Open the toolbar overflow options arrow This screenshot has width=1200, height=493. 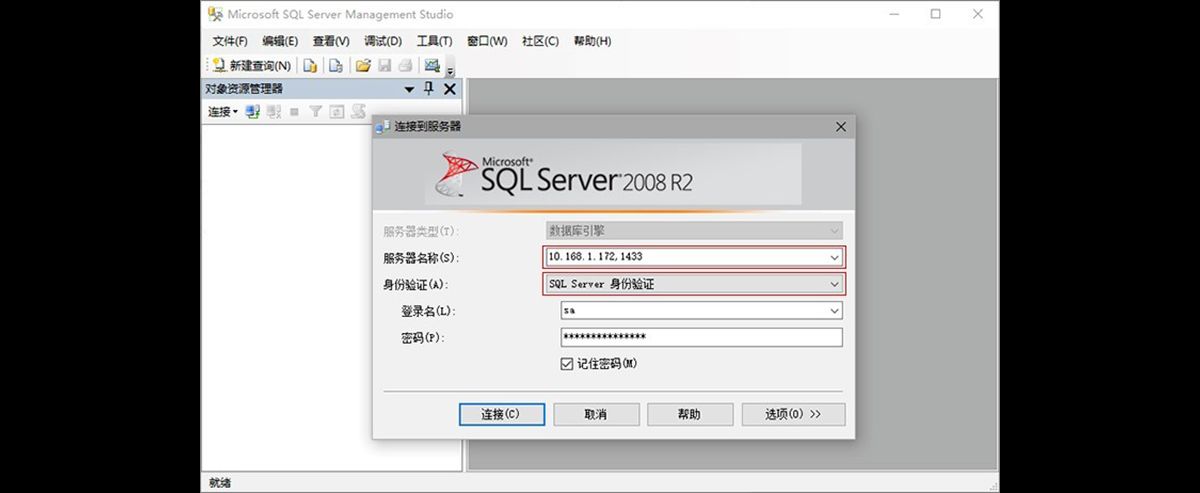click(x=450, y=69)
